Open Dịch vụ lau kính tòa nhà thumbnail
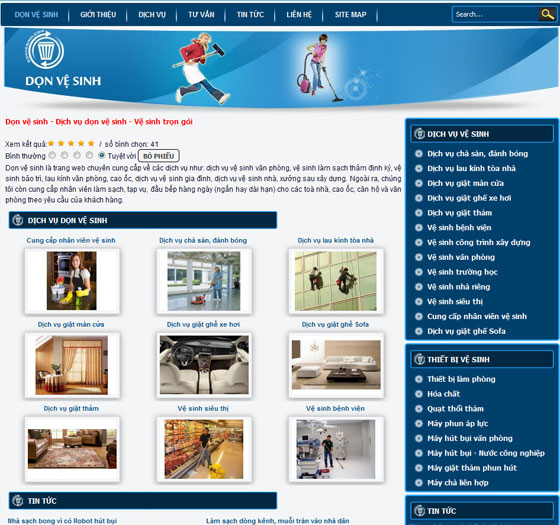The height and width of the screenshot is (525, 560). click(x=336, y=281)
